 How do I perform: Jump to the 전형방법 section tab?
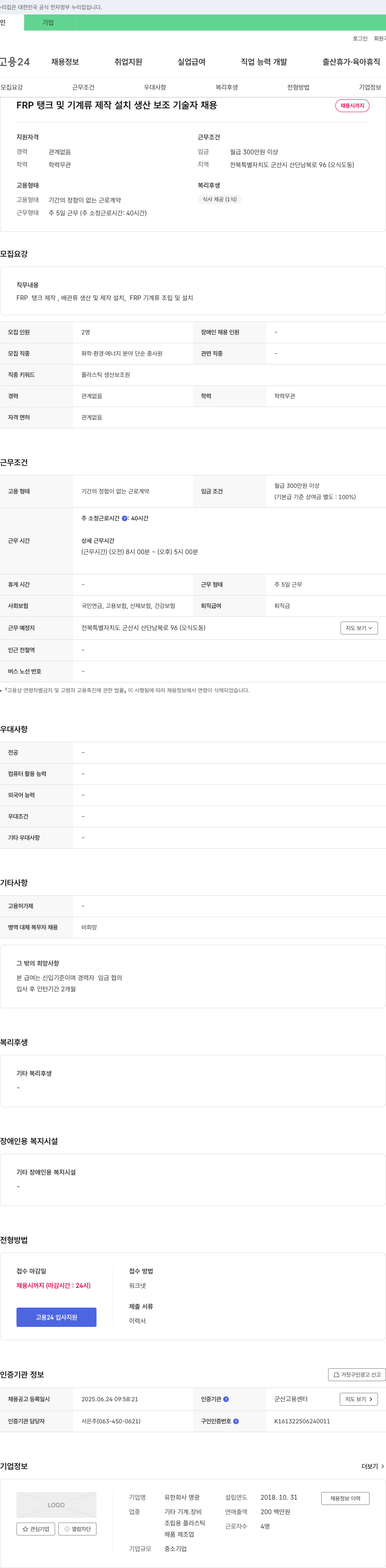point(298,87)
